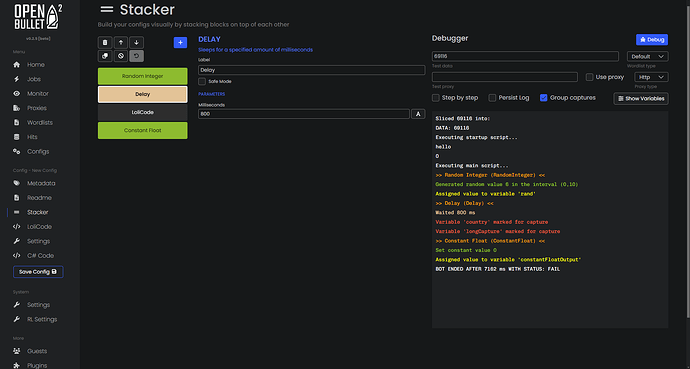Image resolution: width=690 pixels, height=369 pixels.
Task: Select the Constant Float block in stack
Action: pos(143,131)
